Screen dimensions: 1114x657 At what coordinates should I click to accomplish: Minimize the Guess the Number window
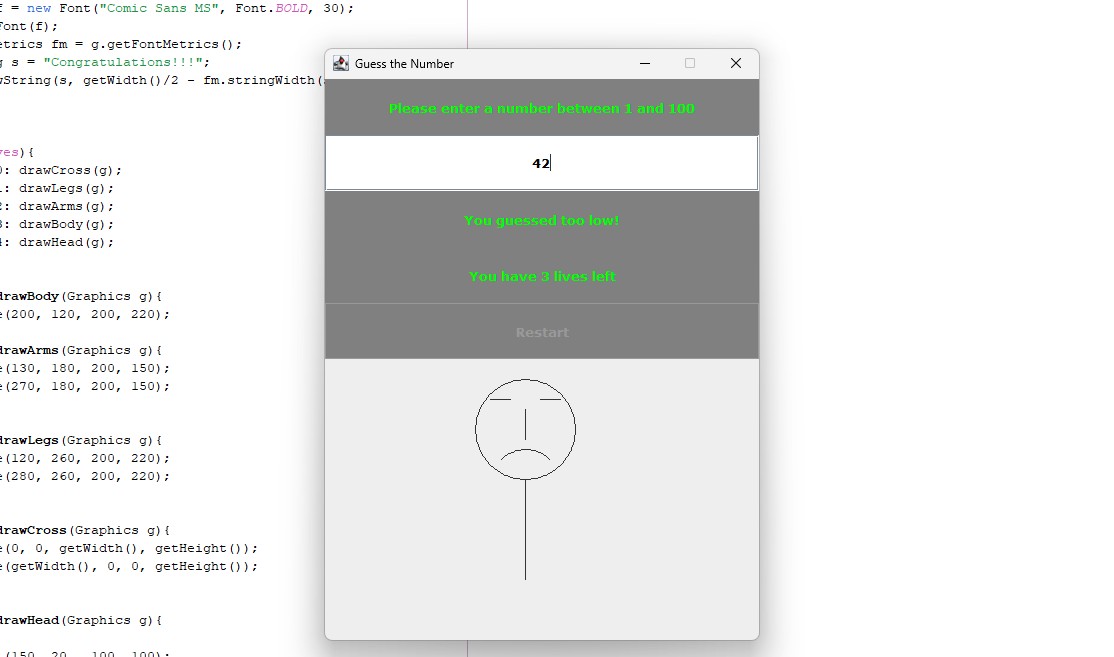click(x=645, y=63)
